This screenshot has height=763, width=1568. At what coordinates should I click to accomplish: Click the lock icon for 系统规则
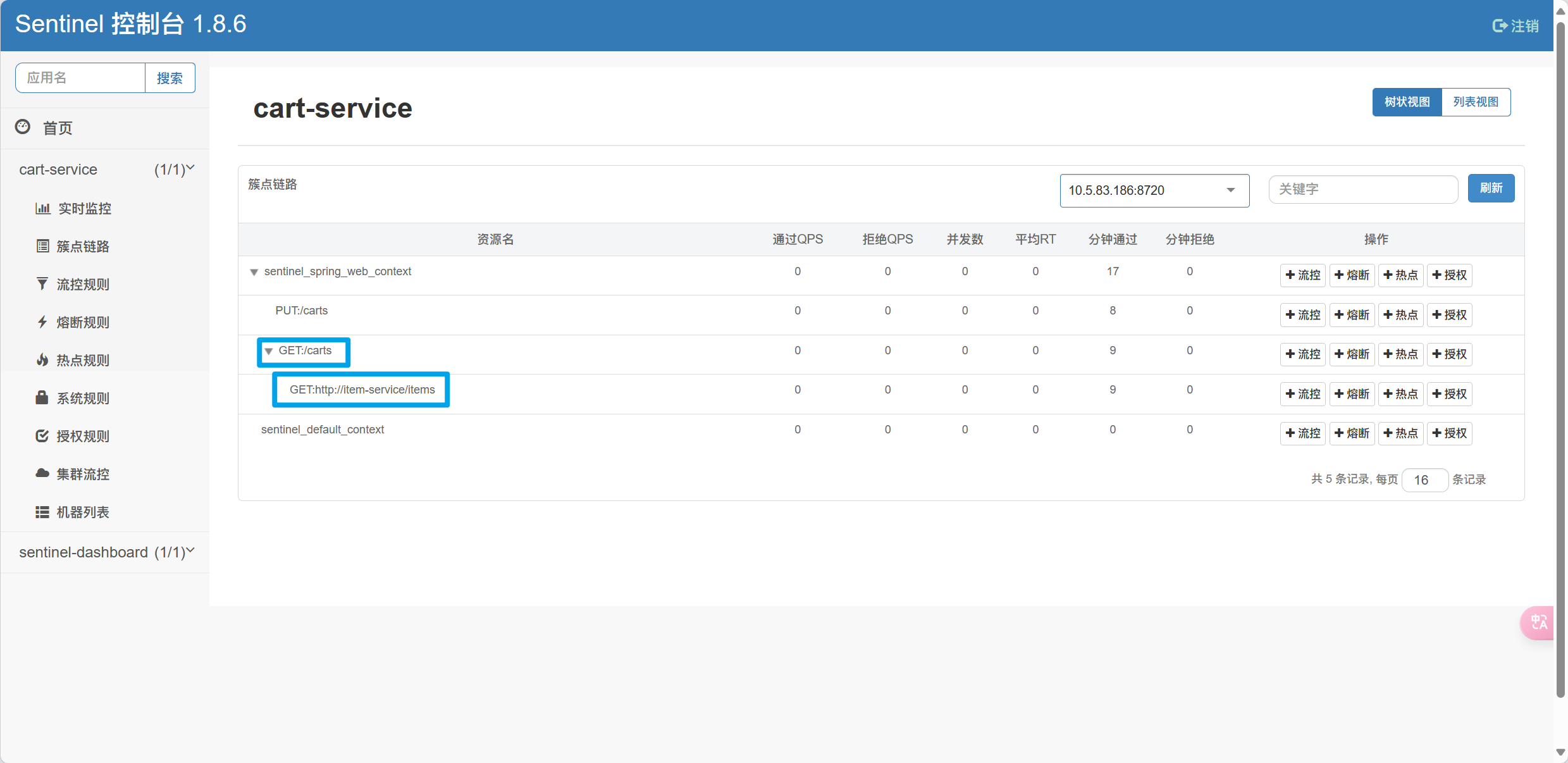click(42, 398)
